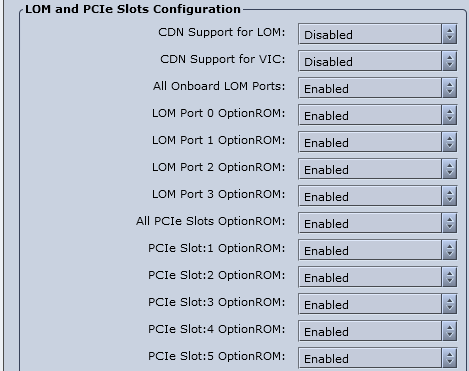Open All PCIe Slots OptionROM dropdown
469x371 pixels.
(378, 223)
